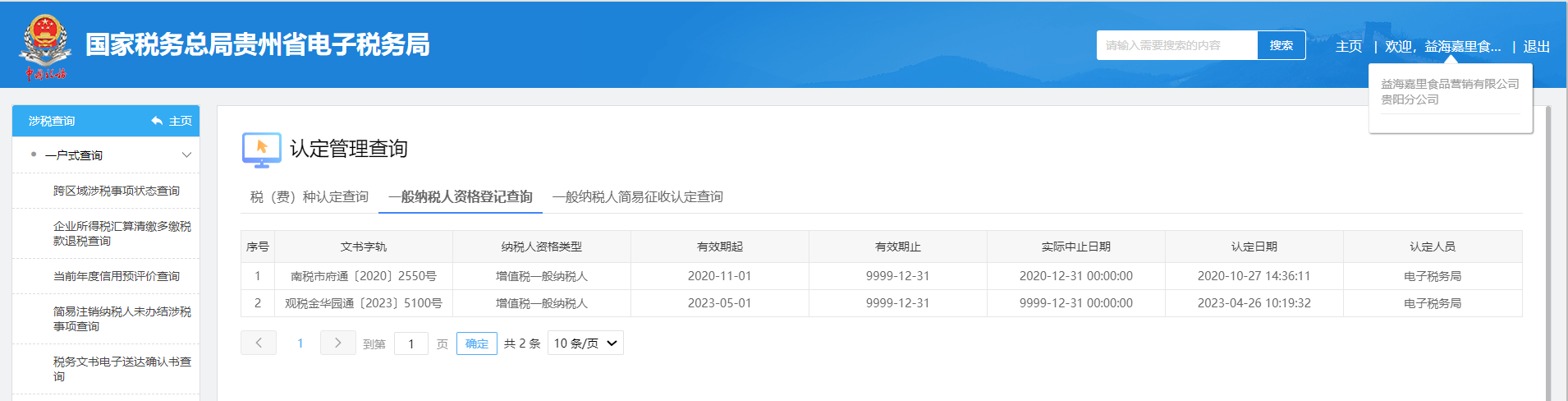Click the 确定 page jump button
This screenshot has width=1568, height=401.
click(x=476, y=343)
